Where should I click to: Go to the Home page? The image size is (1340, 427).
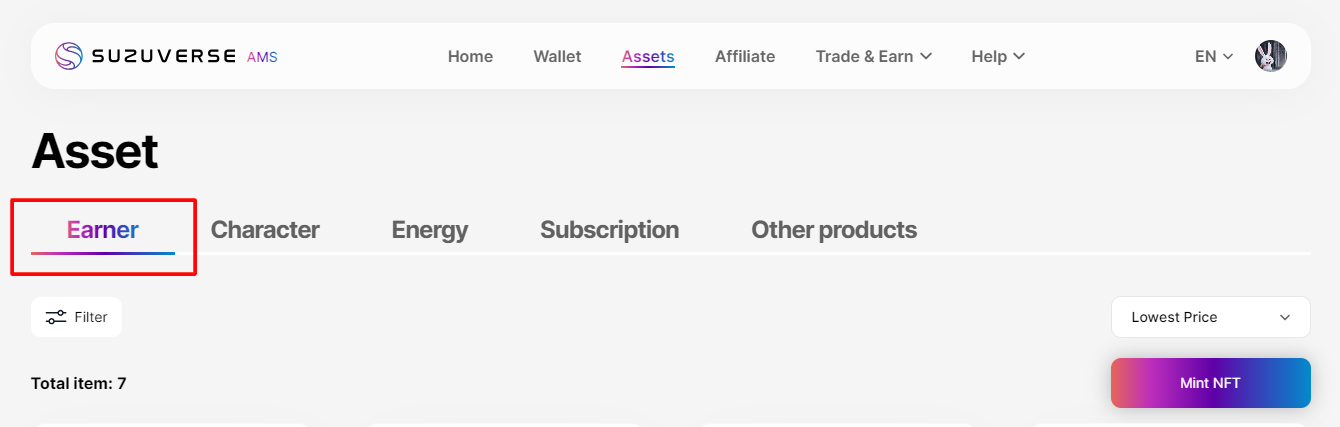coord(470,56)
